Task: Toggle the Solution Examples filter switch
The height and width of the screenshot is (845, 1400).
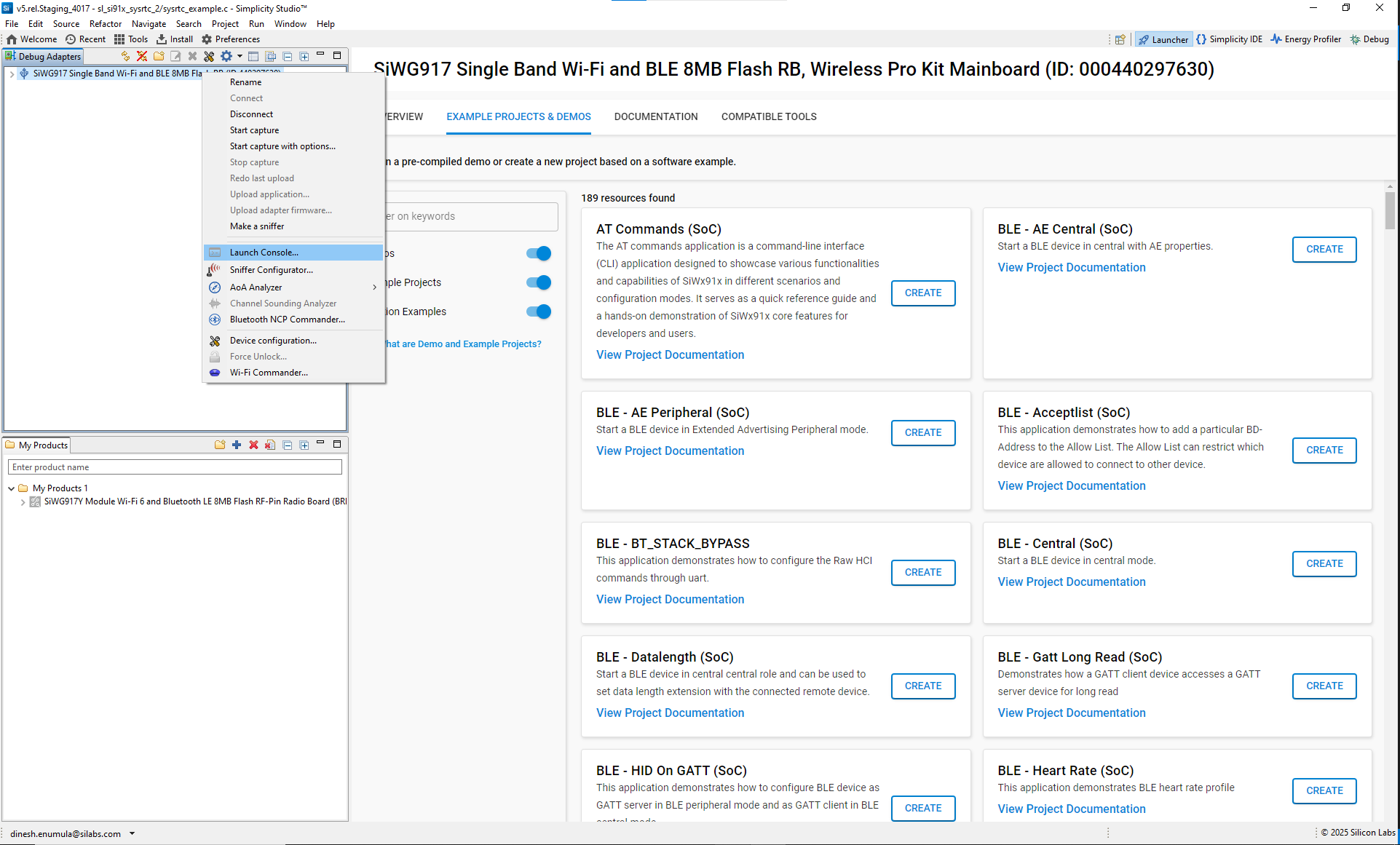Action: pos(539,312)
